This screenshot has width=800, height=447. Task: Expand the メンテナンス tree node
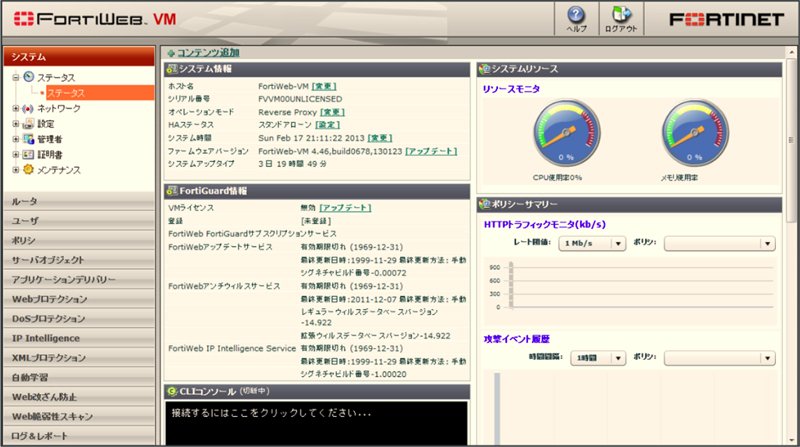(16, 170)
